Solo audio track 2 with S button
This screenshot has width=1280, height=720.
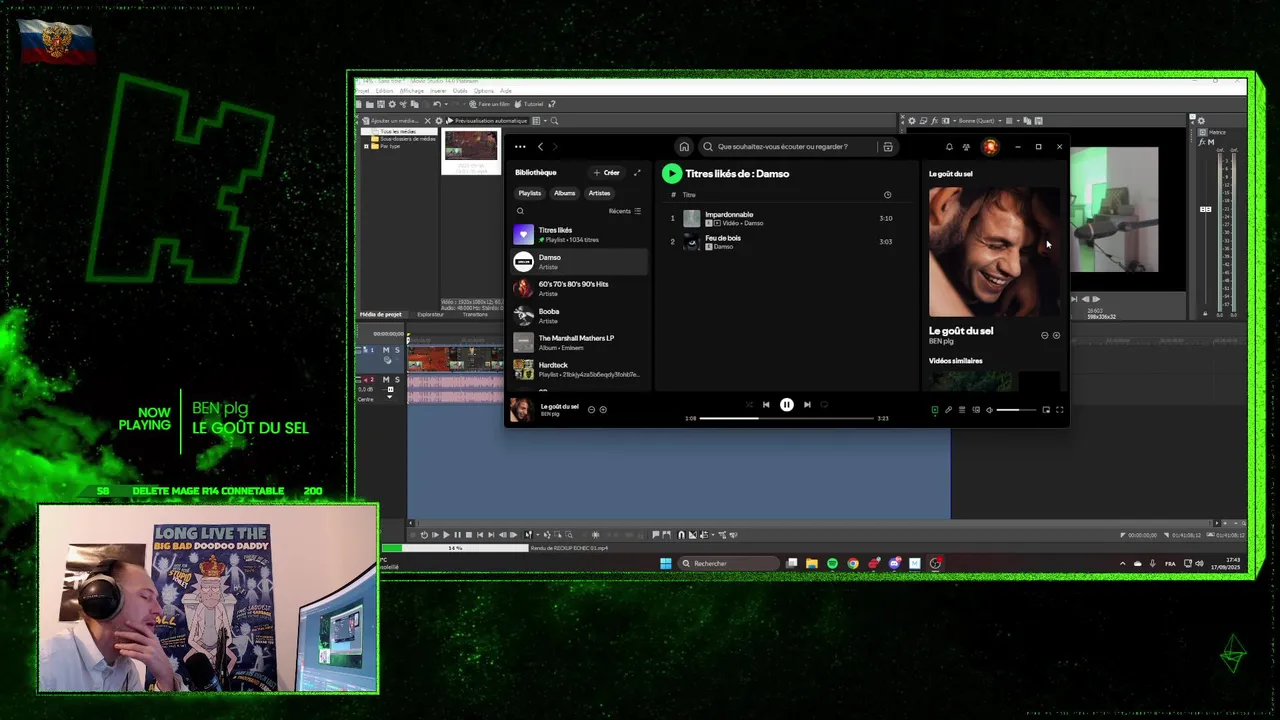pyautogui.click(x=396, y=380)
